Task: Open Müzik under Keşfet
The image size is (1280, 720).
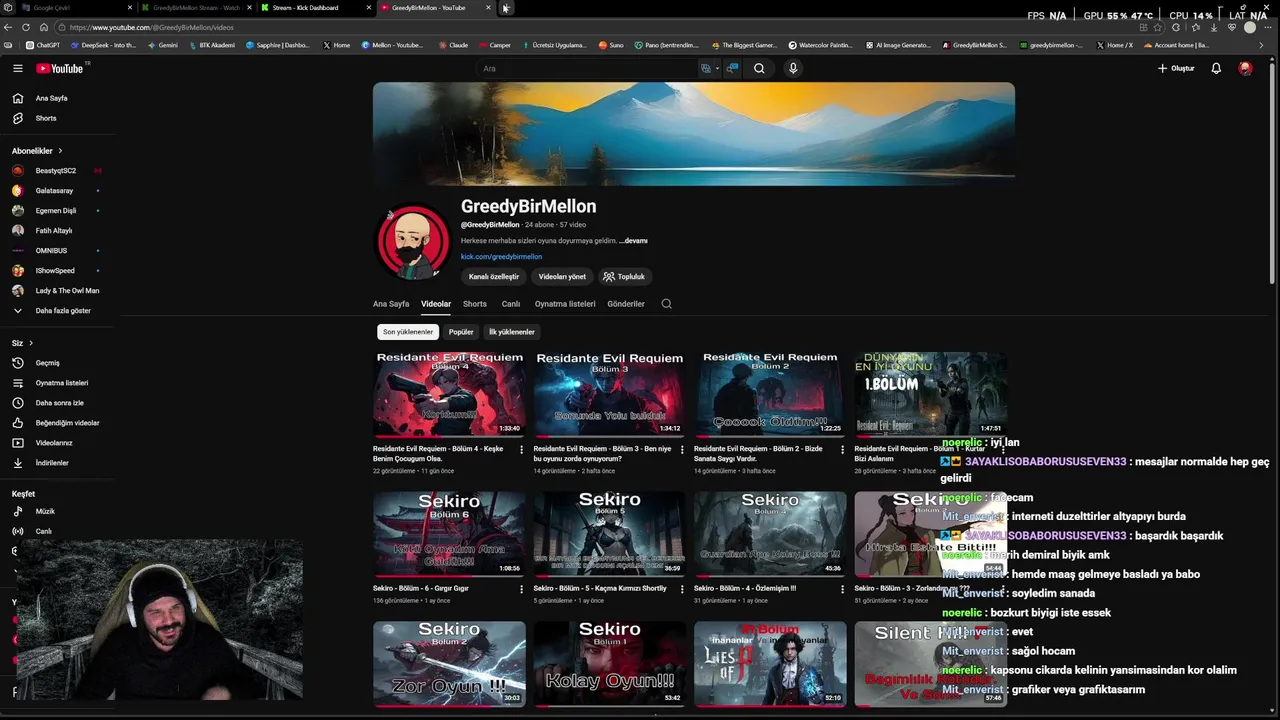Action: tap(45, 511)
